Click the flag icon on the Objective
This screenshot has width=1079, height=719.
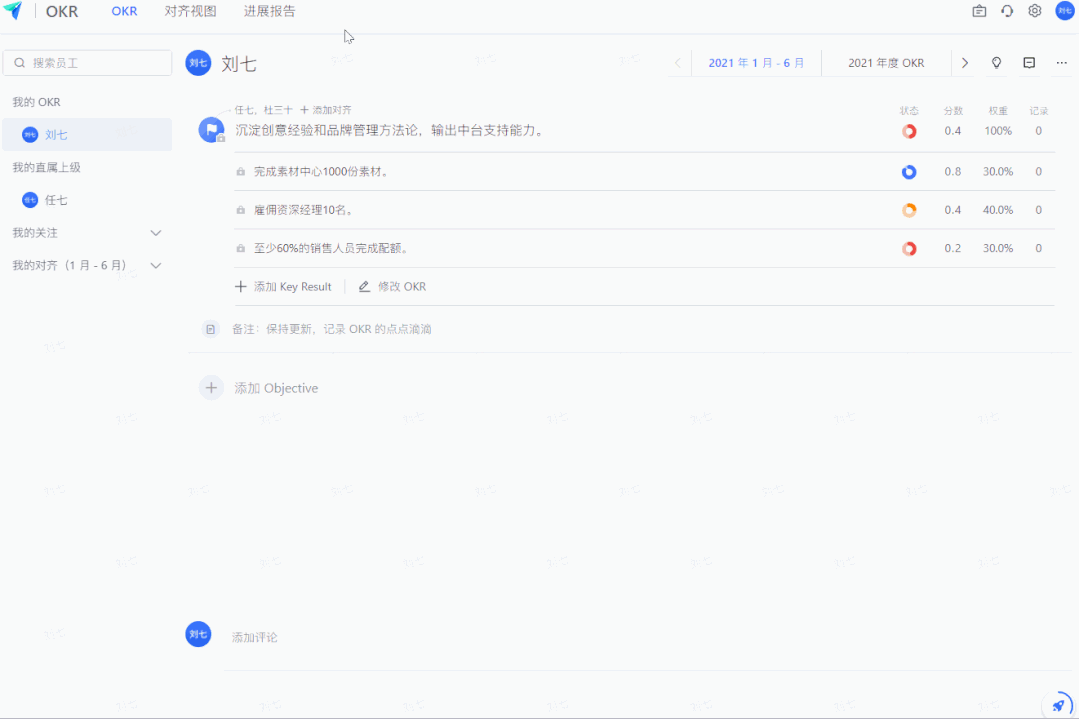pyautogui.click(x=210, y=128)
